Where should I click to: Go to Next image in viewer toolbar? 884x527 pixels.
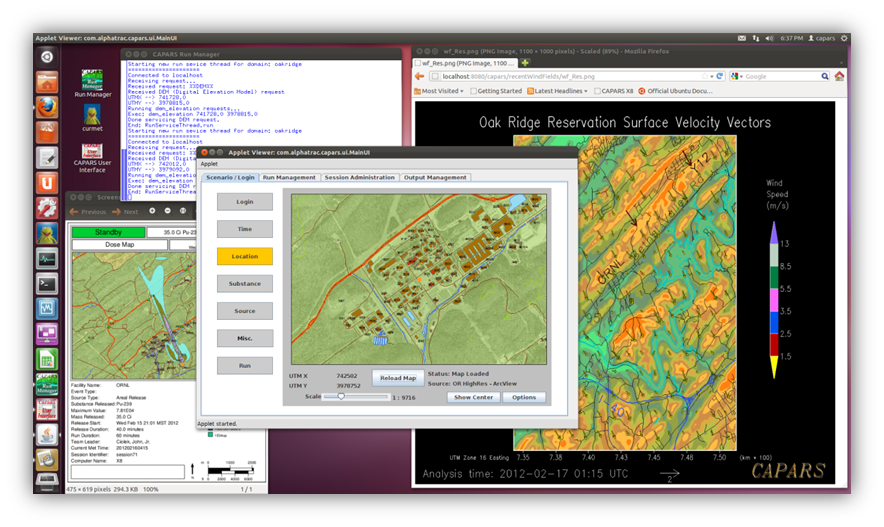[x=125, y=211]
